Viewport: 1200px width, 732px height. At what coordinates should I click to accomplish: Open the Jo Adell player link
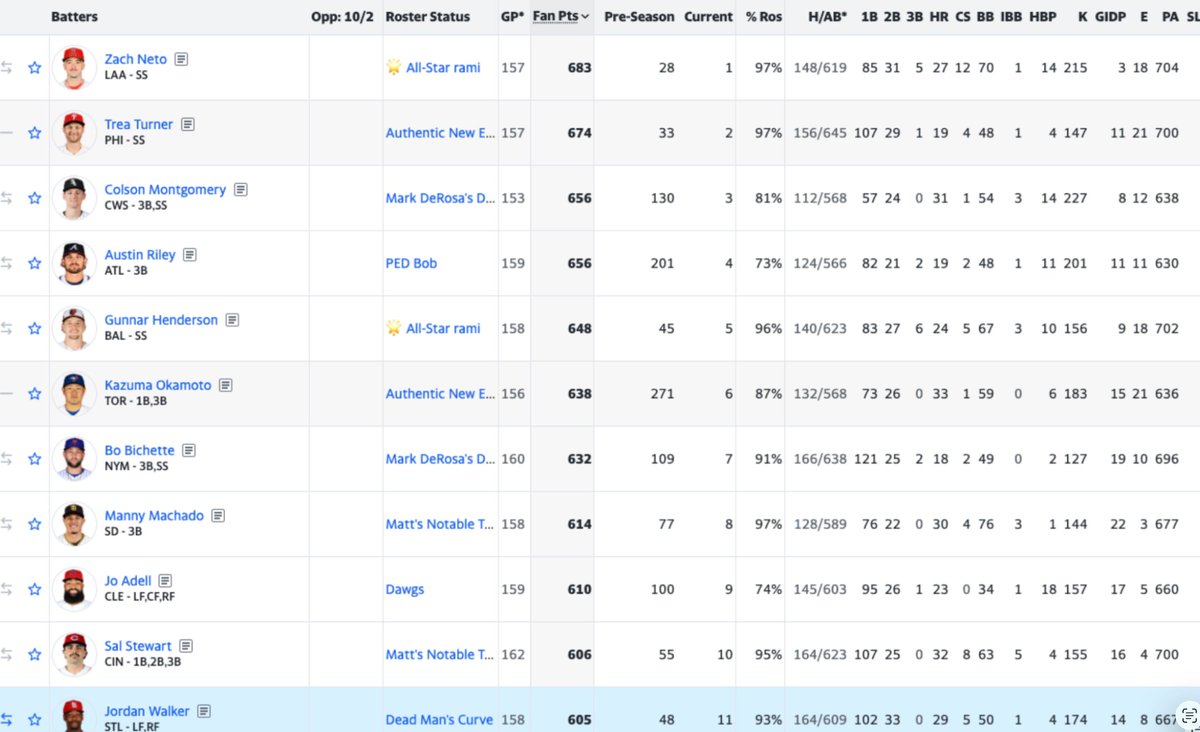(128, 581)
